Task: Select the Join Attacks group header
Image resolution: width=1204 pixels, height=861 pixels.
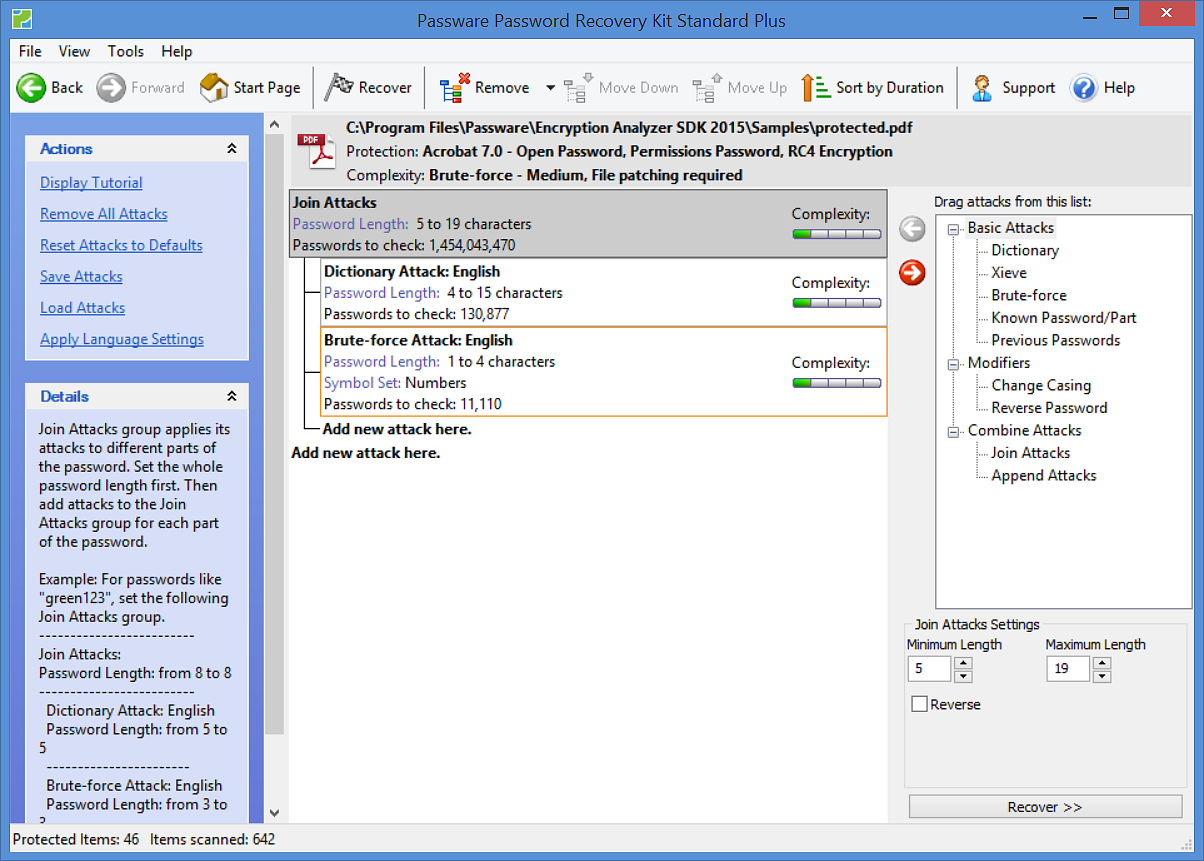Action: [x=588, y=224]
